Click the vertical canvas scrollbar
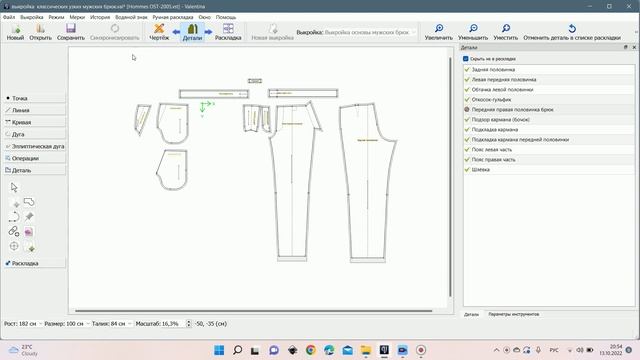Image resolution: width=640 pixels, height=360 pixels. tap(450, 177)
